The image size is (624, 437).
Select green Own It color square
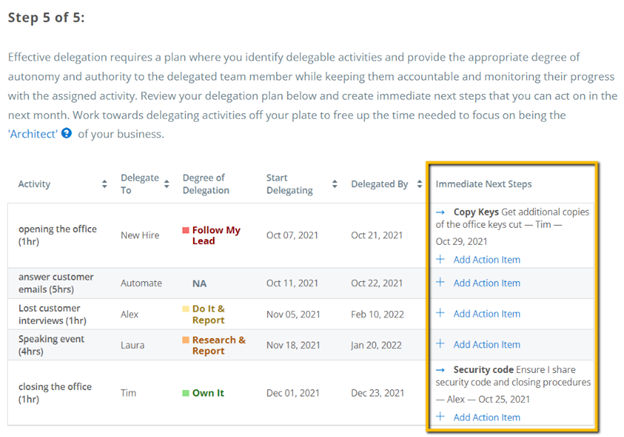[185, 393]
